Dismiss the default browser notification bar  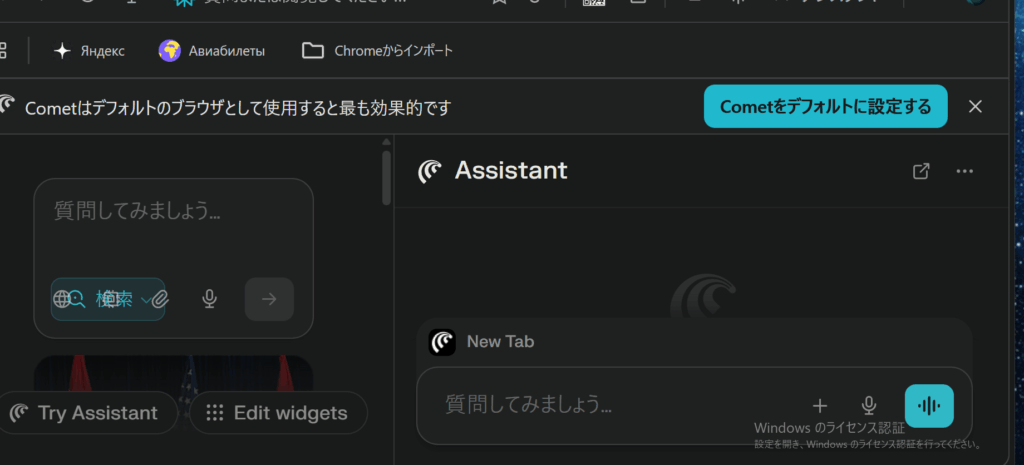[x=975, y=106]
